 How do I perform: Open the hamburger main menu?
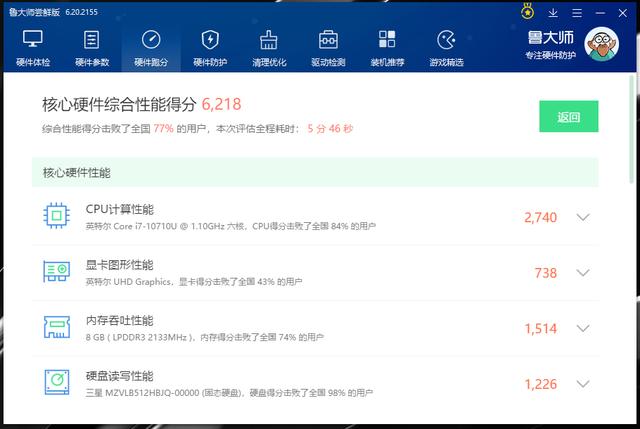(577, 13)
